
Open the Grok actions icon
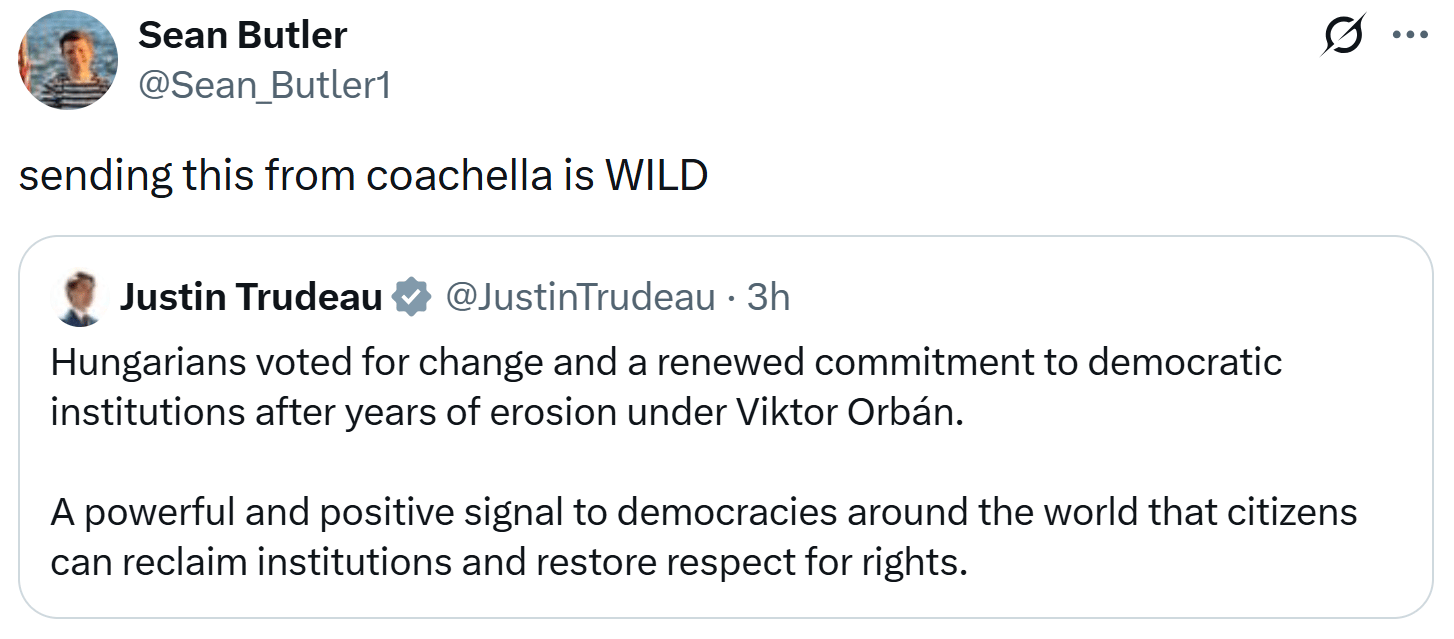click(1340, 36)
